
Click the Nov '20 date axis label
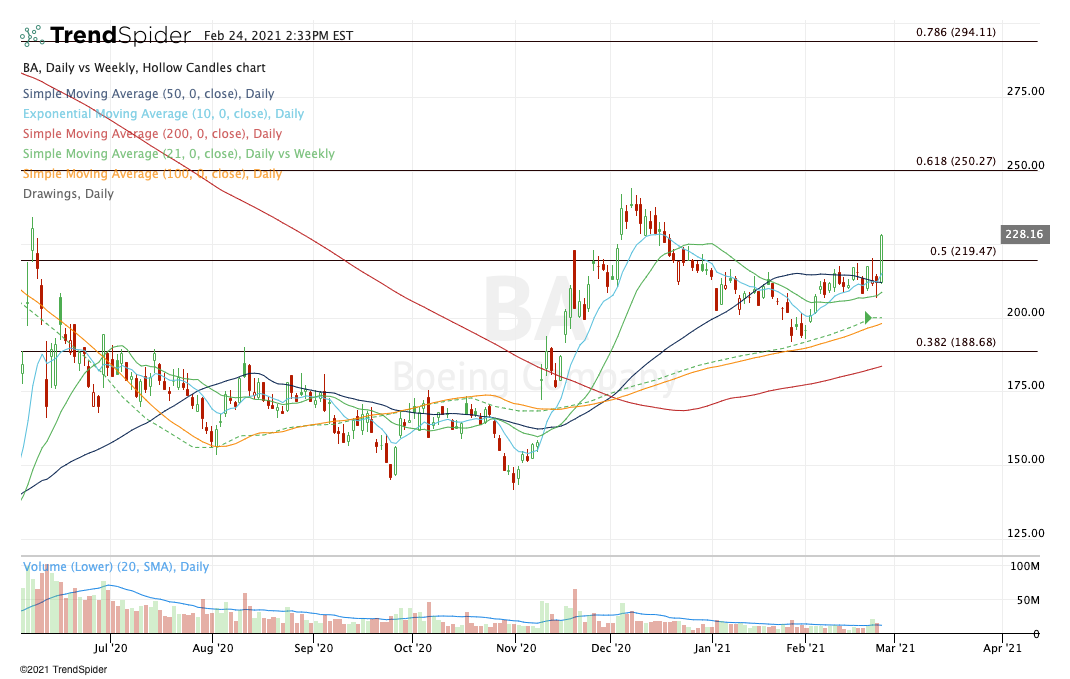point(517,648)
